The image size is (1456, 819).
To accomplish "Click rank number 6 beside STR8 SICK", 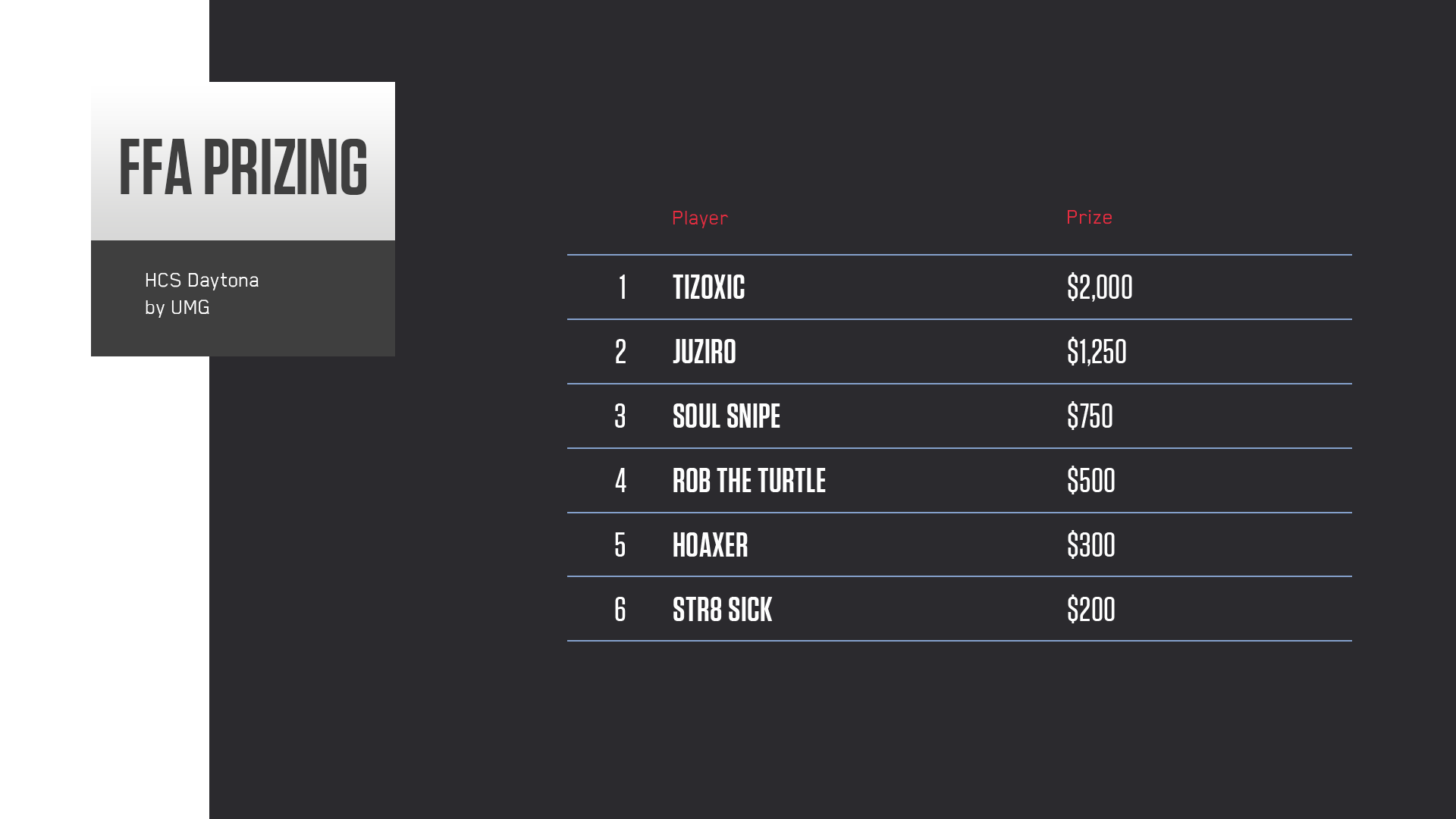I will pos(620,610).
